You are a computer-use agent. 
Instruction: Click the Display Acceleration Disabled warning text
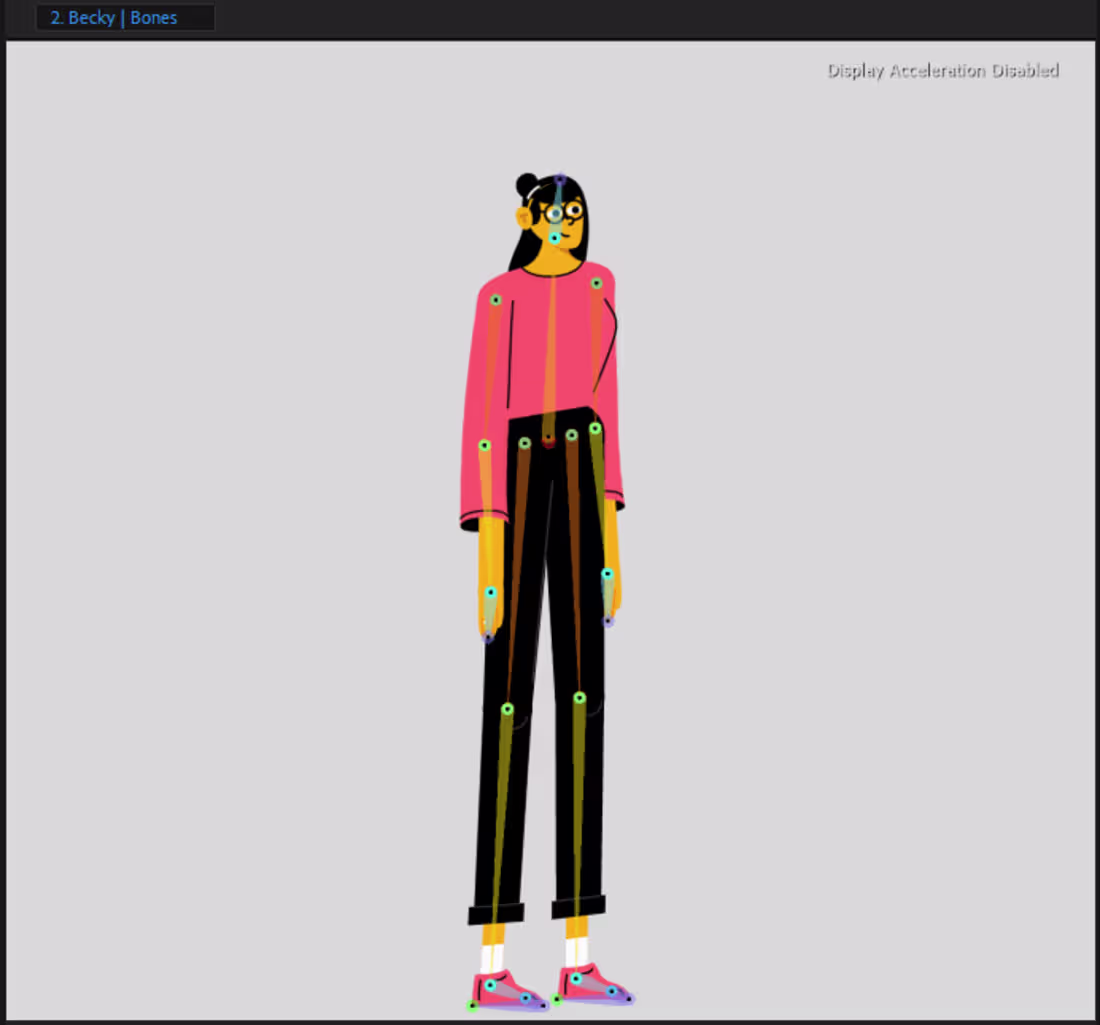[942, 70]
